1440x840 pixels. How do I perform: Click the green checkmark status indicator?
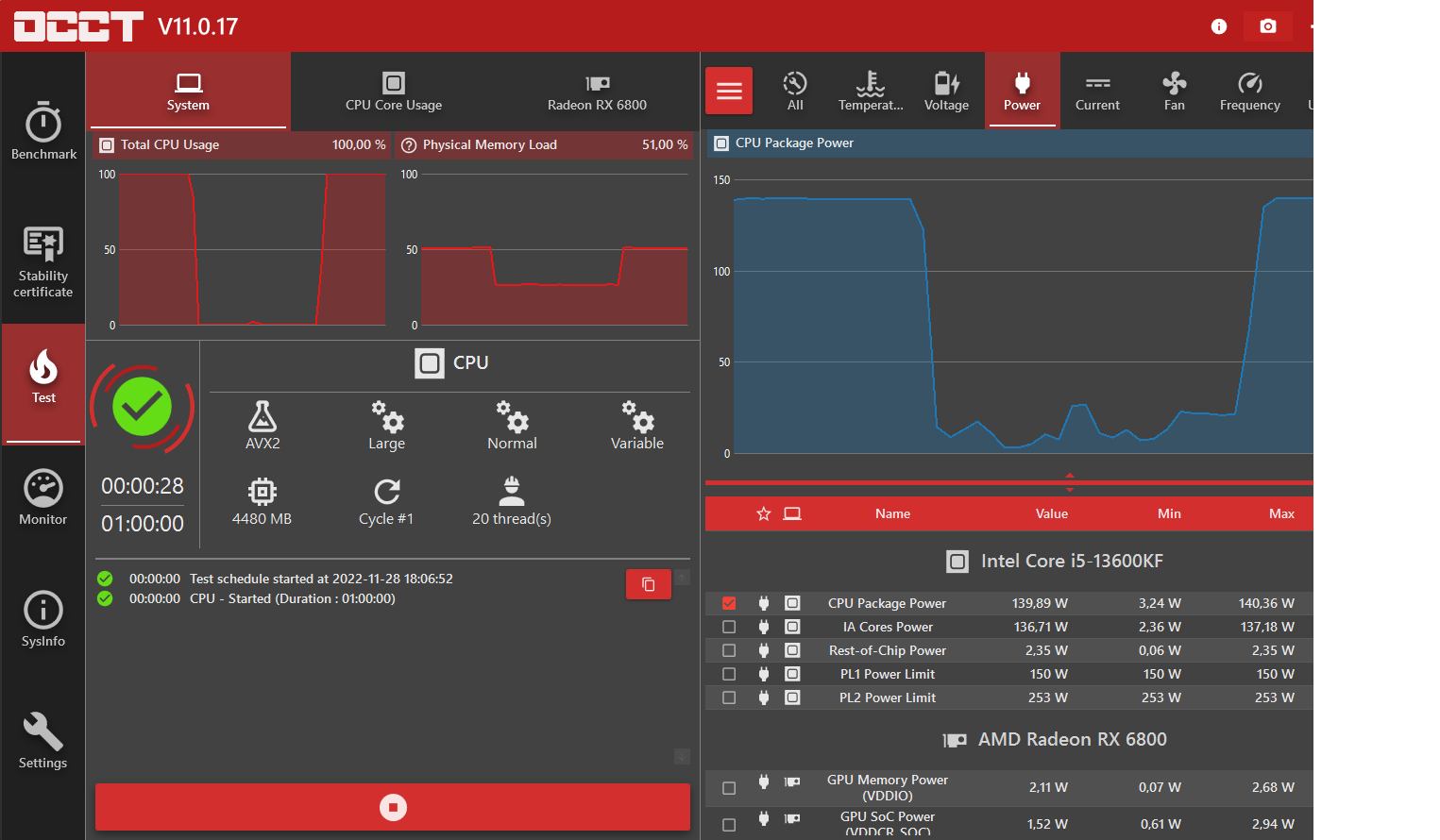[143, 407]
